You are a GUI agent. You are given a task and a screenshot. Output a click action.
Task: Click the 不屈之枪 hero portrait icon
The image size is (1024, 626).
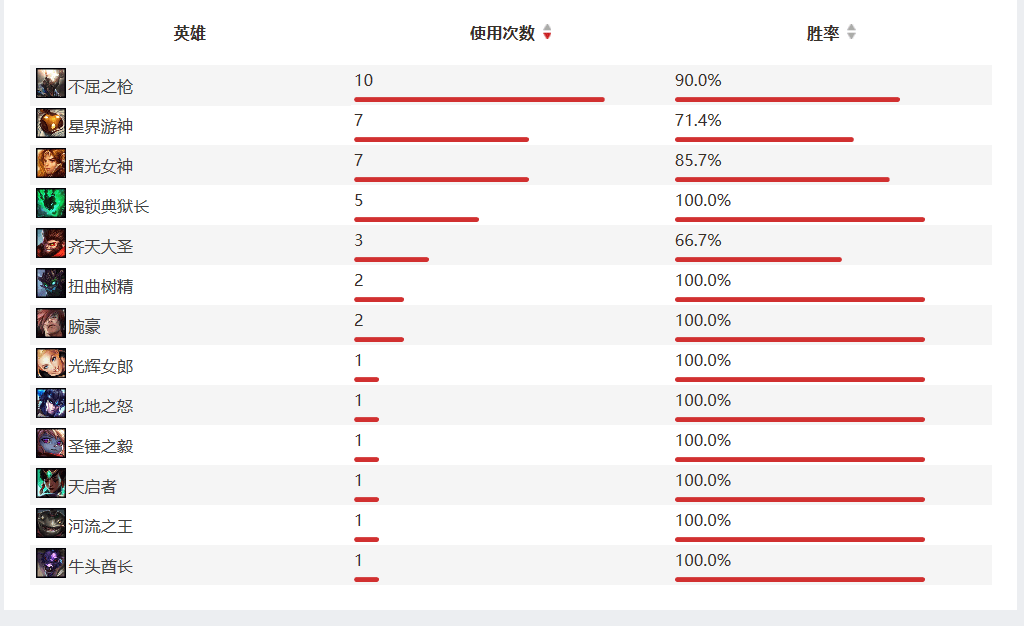tap(51, 83)
